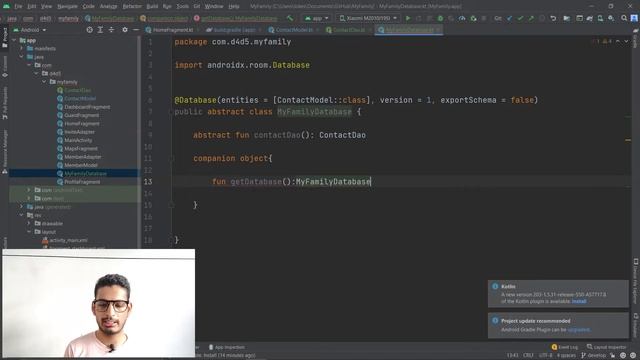Open the Build menu
The width and height of the screenshot is (640, 360).
pyautogui.click(x=152, y=7)
